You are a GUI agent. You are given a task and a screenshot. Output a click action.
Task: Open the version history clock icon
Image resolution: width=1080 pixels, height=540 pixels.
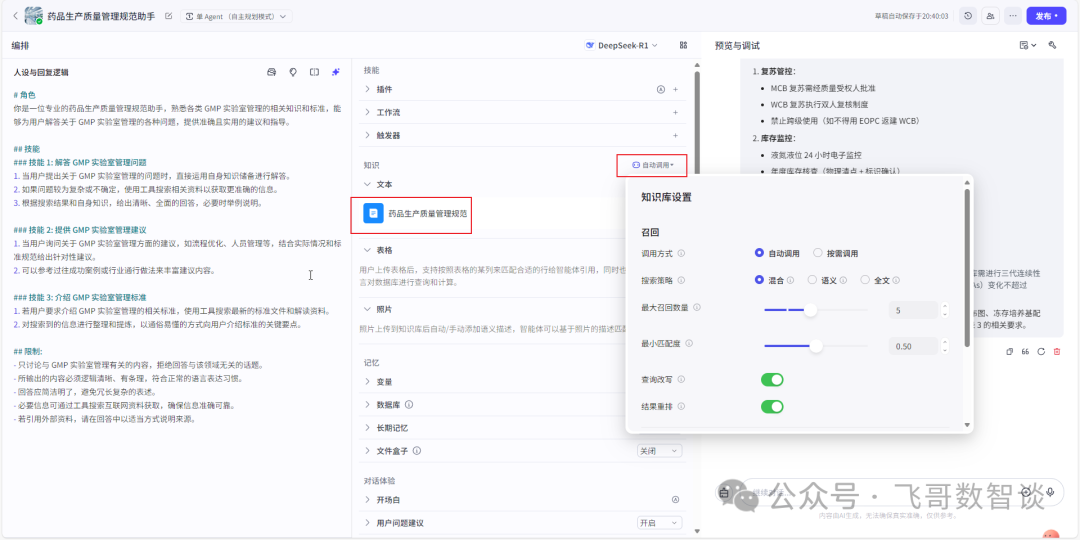click(968, 16)
